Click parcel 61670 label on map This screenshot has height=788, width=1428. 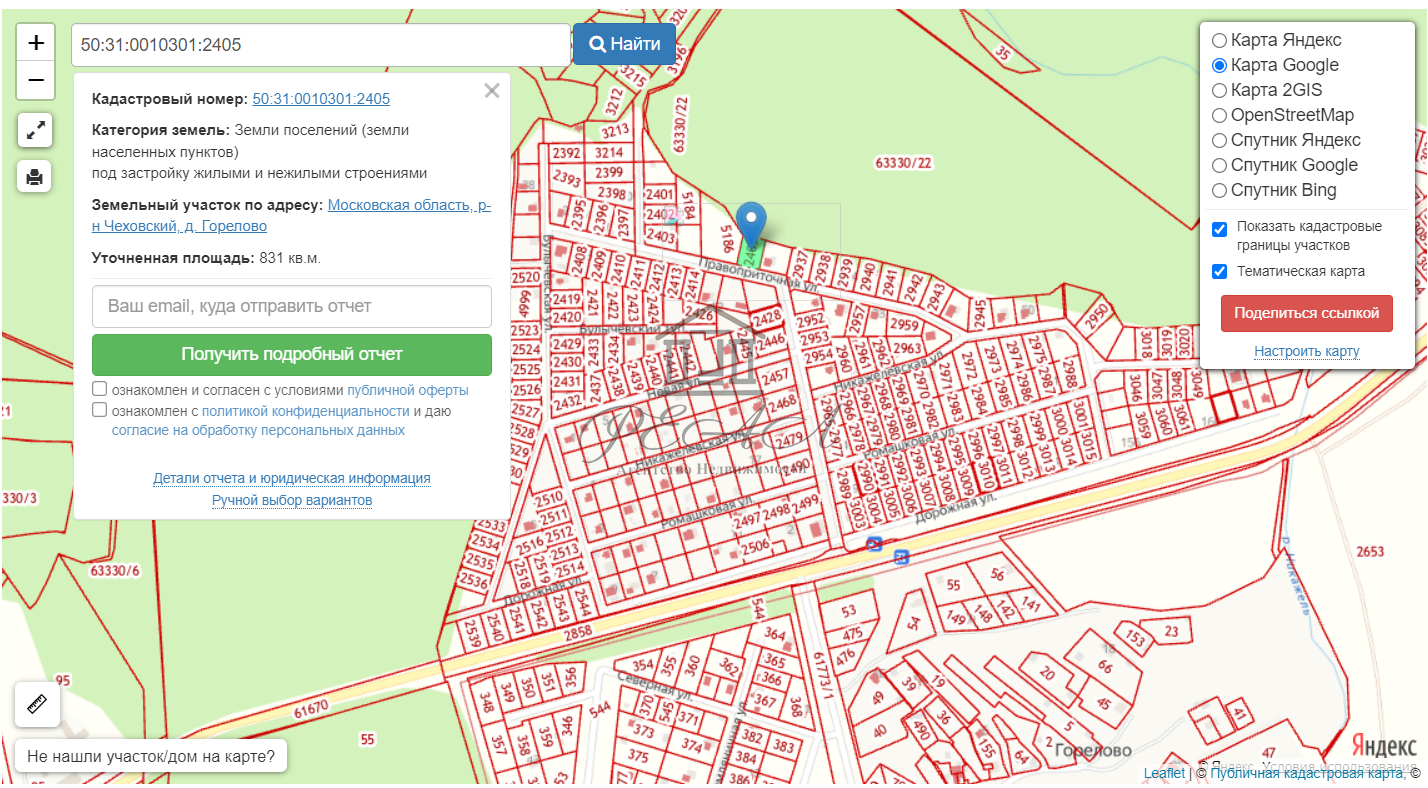[x=311, y=711]
